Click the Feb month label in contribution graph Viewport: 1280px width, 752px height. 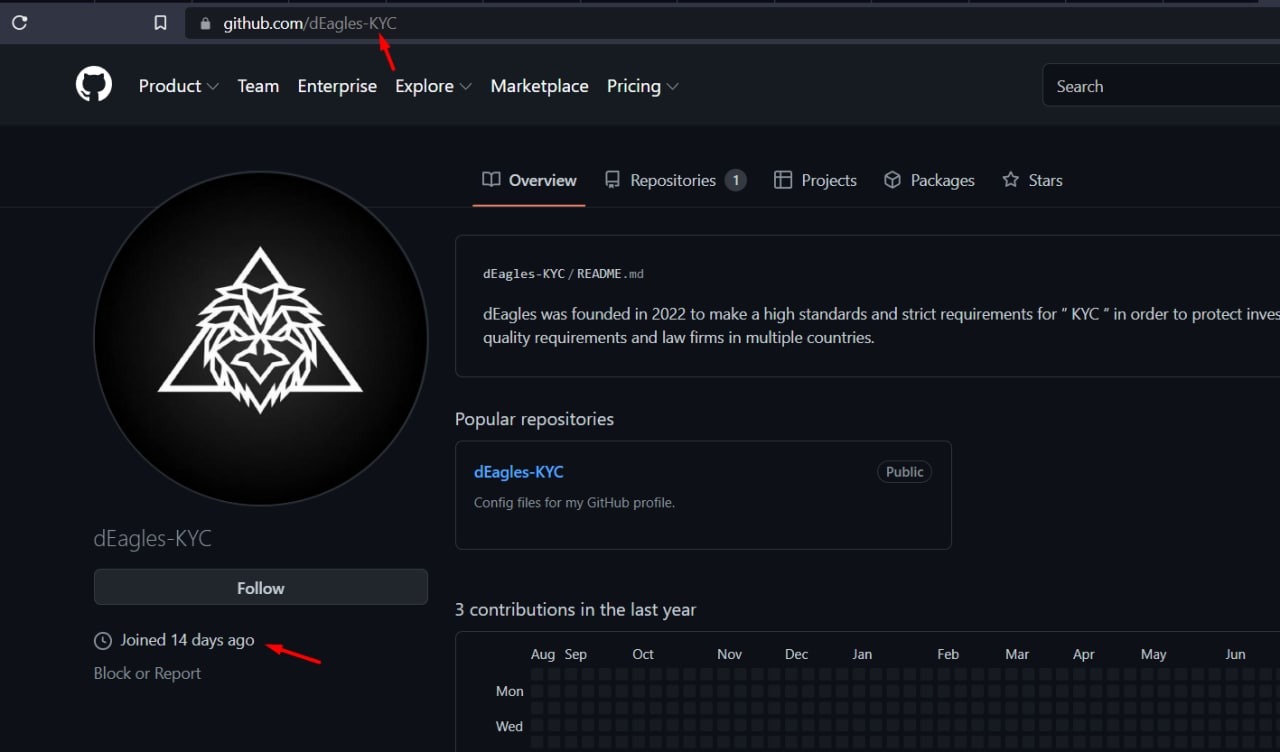(x=948, y=654)
